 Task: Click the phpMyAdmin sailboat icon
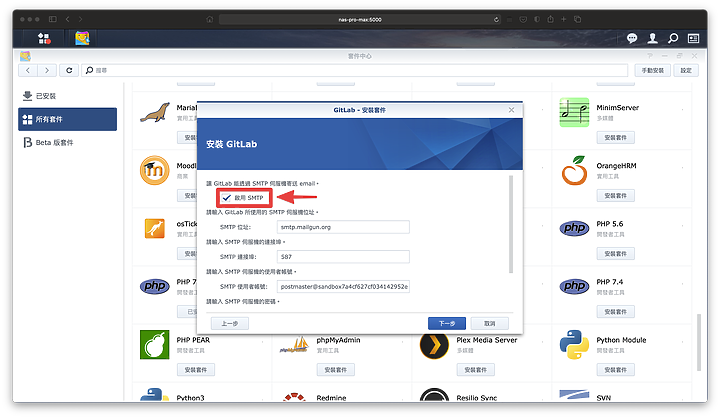coord(294,345)
